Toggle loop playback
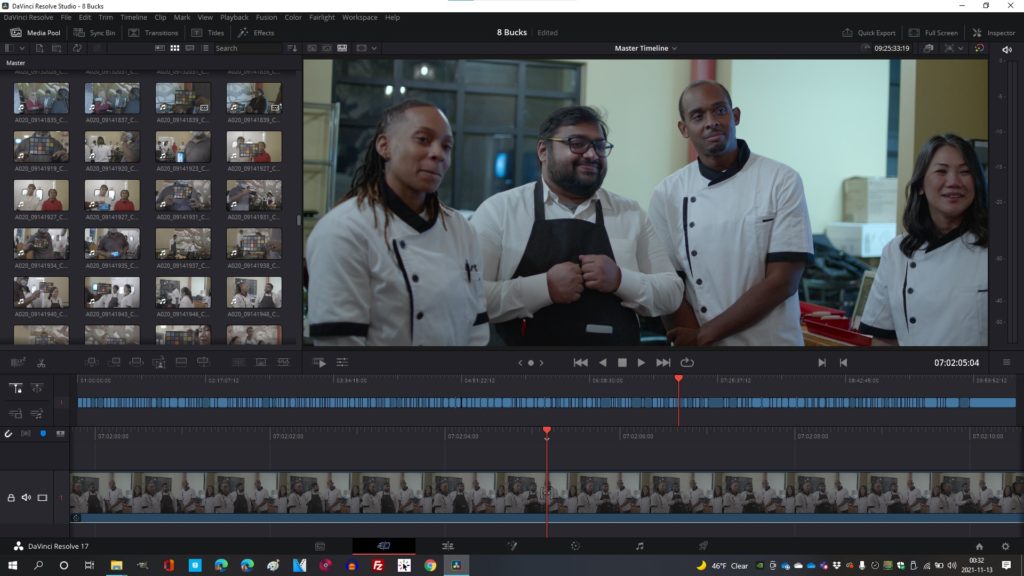The height and width of the screenshot is (576, 1024). tap(687, 362)
